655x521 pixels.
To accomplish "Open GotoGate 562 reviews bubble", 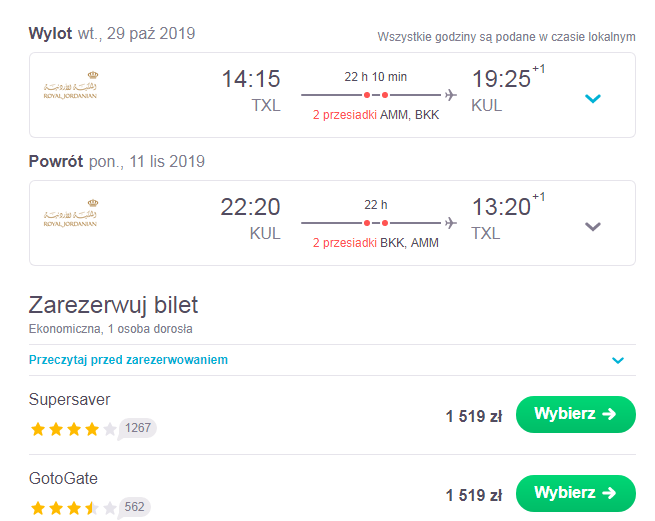I will click(135, 508).
